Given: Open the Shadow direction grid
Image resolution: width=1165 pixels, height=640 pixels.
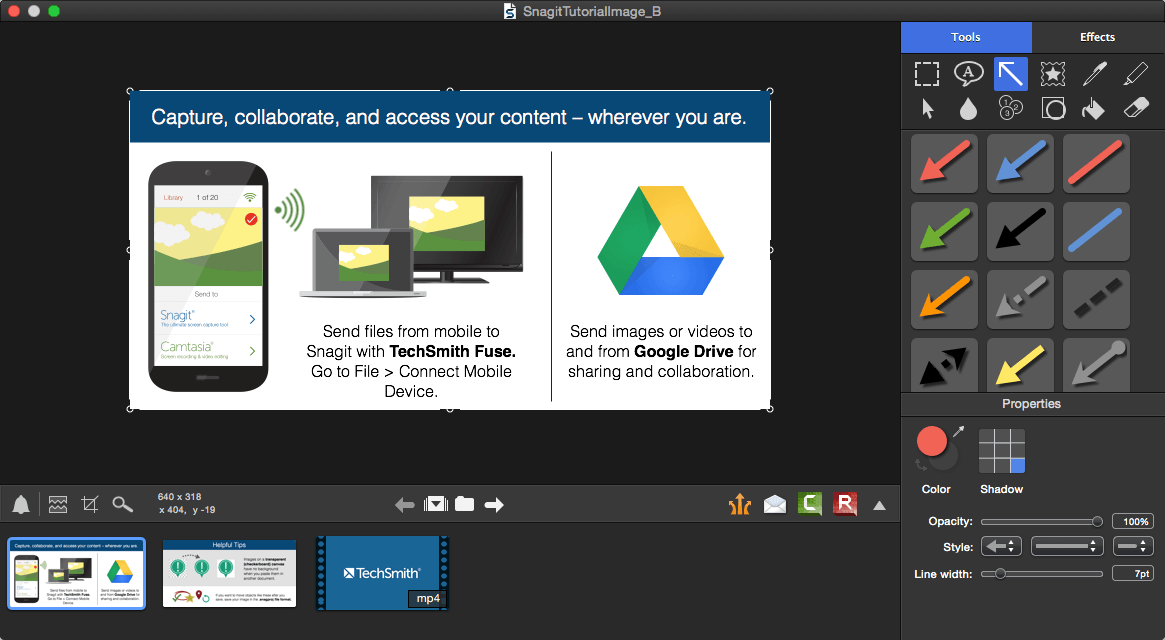Looking at the screenshot, I should (x=1002, y=450).
